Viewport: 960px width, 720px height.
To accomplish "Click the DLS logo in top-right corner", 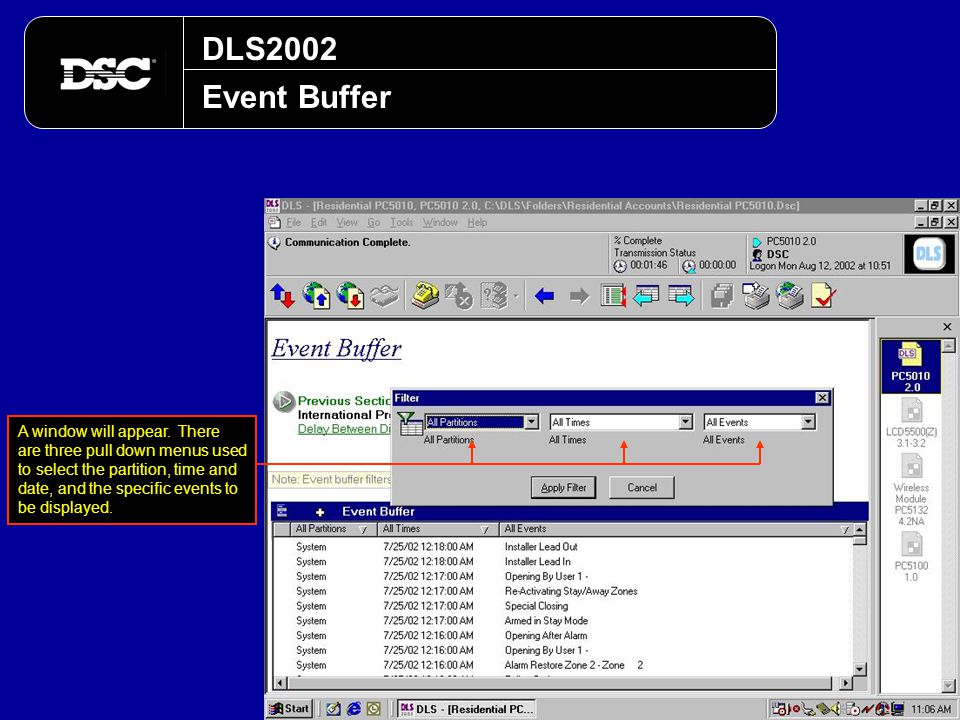I will tap(928, 253).
